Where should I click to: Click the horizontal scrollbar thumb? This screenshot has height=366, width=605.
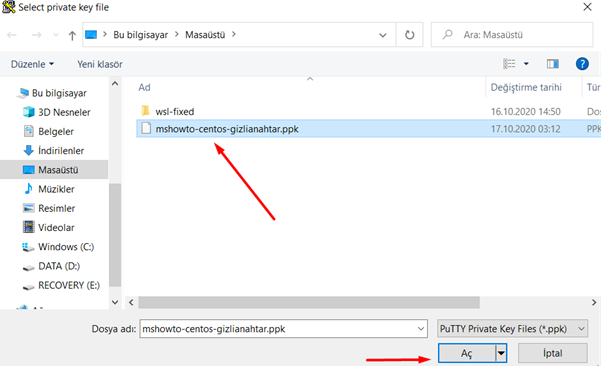tap(309, 302)
